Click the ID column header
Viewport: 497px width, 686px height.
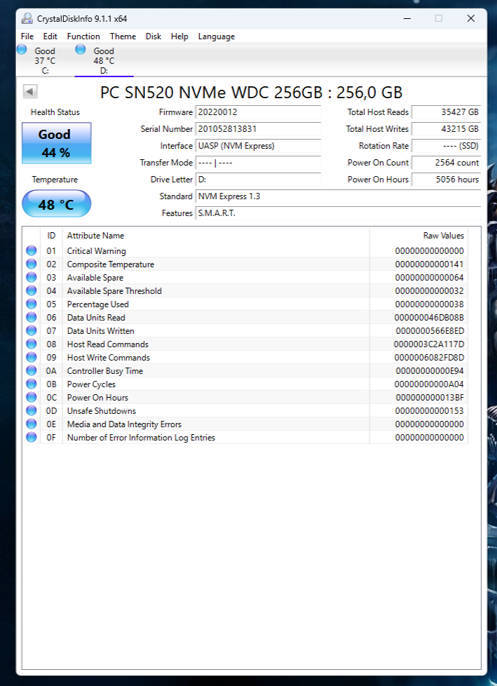coord(51,235)
